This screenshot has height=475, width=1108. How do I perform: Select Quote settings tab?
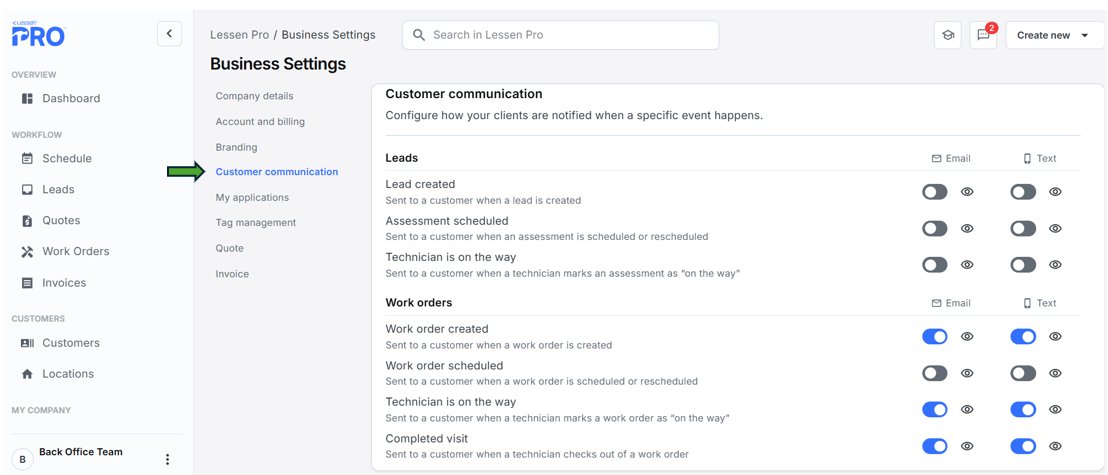[230, 248]
